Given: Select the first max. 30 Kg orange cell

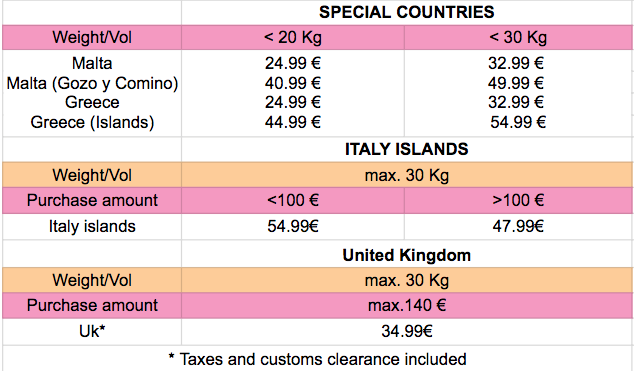Looking at the screenshot, I should pos(407,175).
